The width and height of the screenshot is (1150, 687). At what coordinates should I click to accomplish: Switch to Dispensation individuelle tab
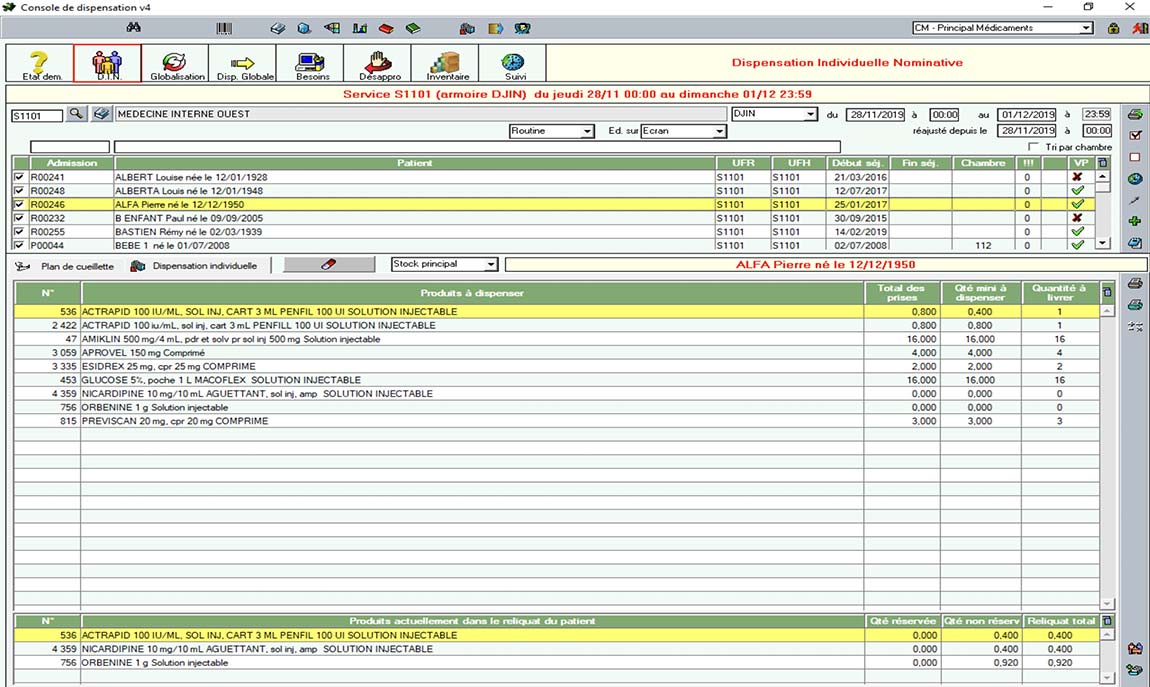[195, 266]
